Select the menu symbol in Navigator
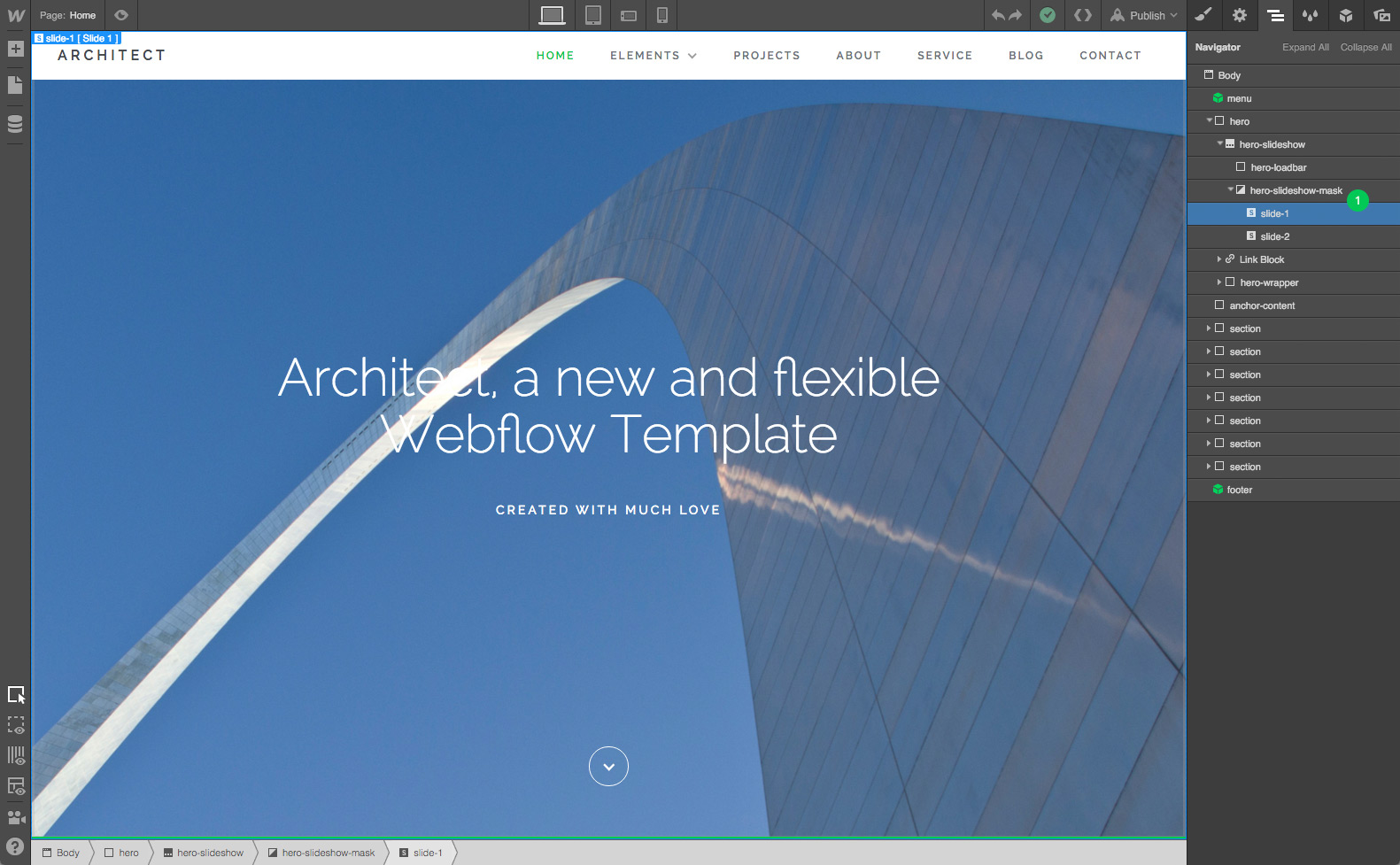The width and height of the screenshot is (1400, 865). click(x=1293, y=98)
